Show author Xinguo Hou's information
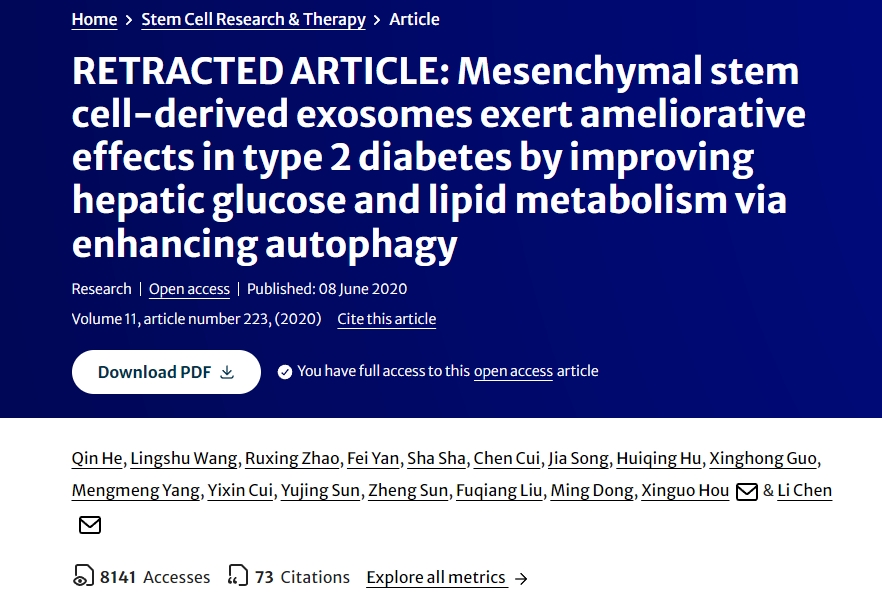 click(686, 491)
